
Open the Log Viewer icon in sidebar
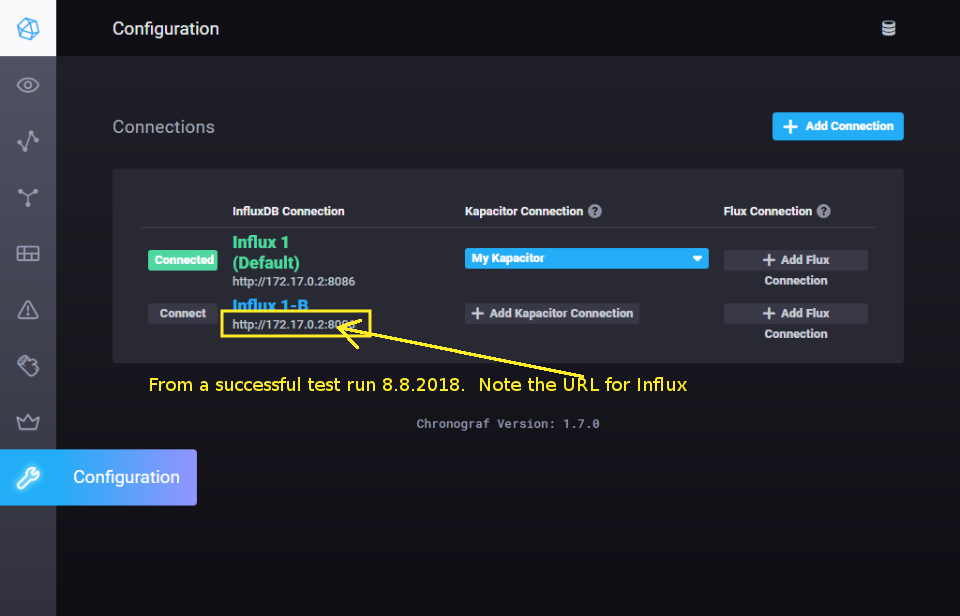point(27,365)
